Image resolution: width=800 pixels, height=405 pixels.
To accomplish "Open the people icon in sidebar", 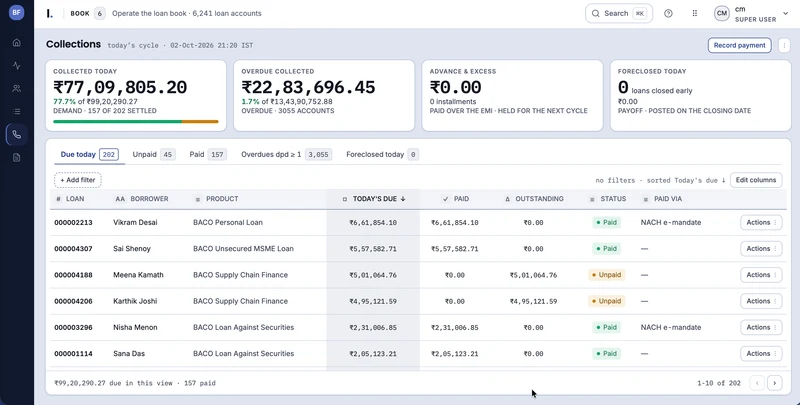I will [x=17, y=88].
